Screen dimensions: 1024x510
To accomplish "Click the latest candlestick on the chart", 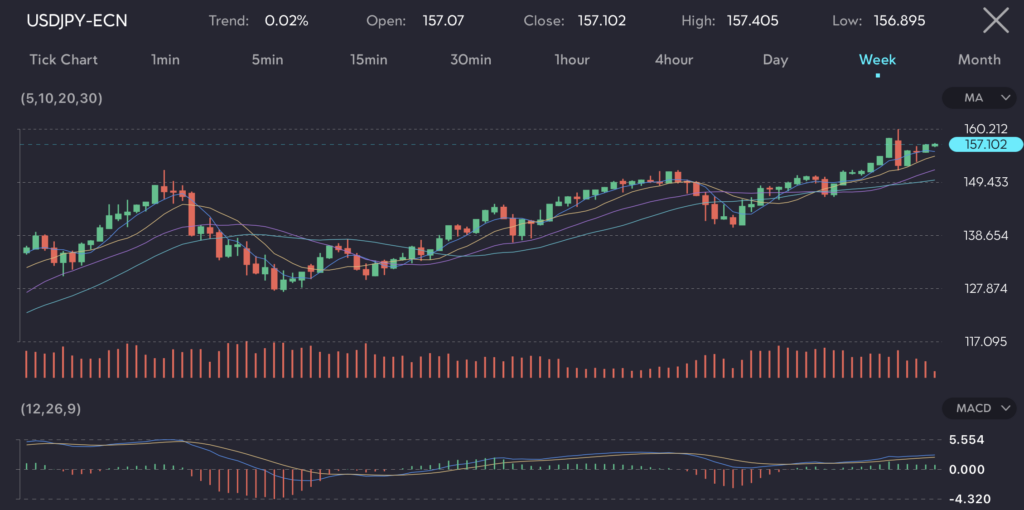I will coord(935,146).
